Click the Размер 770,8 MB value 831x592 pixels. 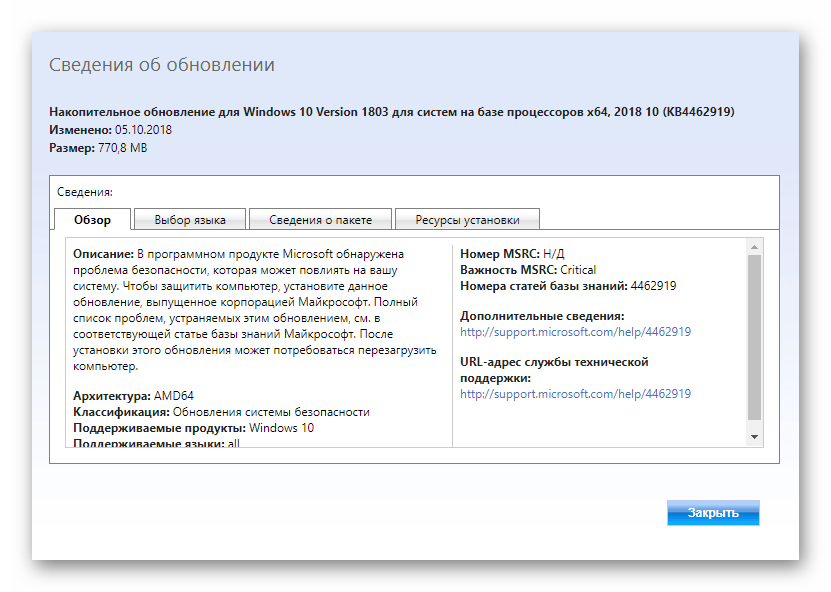[122, 148]
